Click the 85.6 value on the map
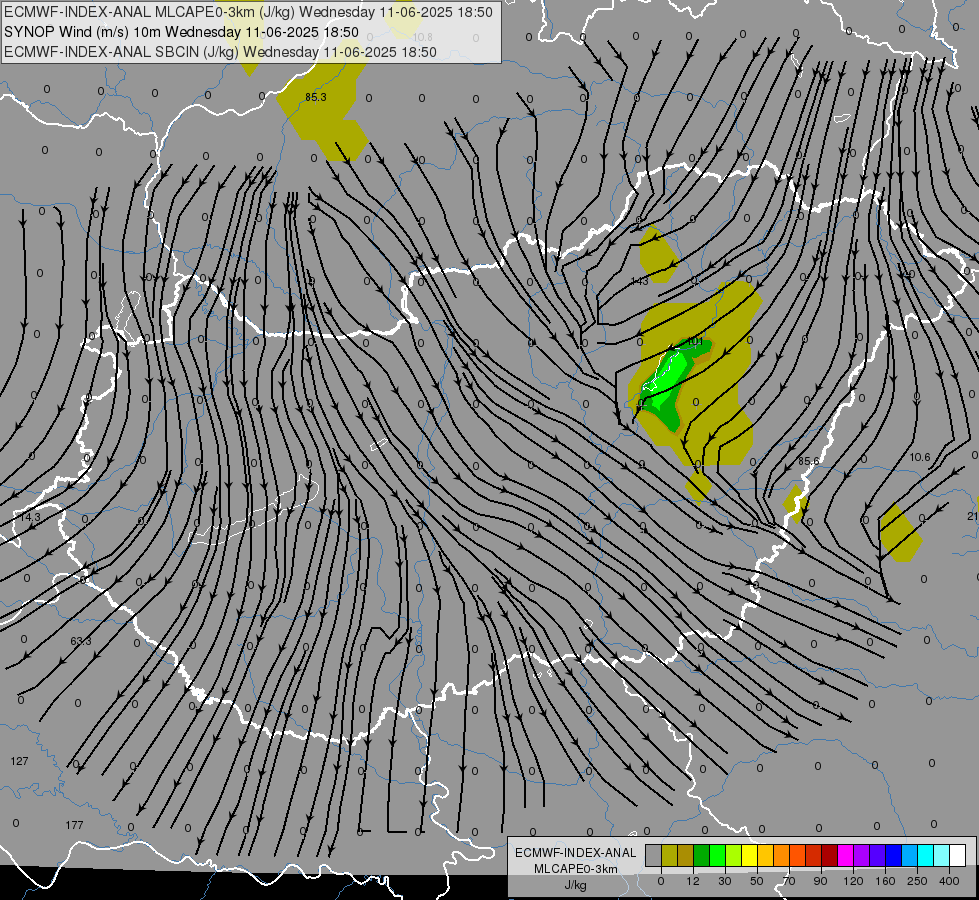 (x=809, y=461)
